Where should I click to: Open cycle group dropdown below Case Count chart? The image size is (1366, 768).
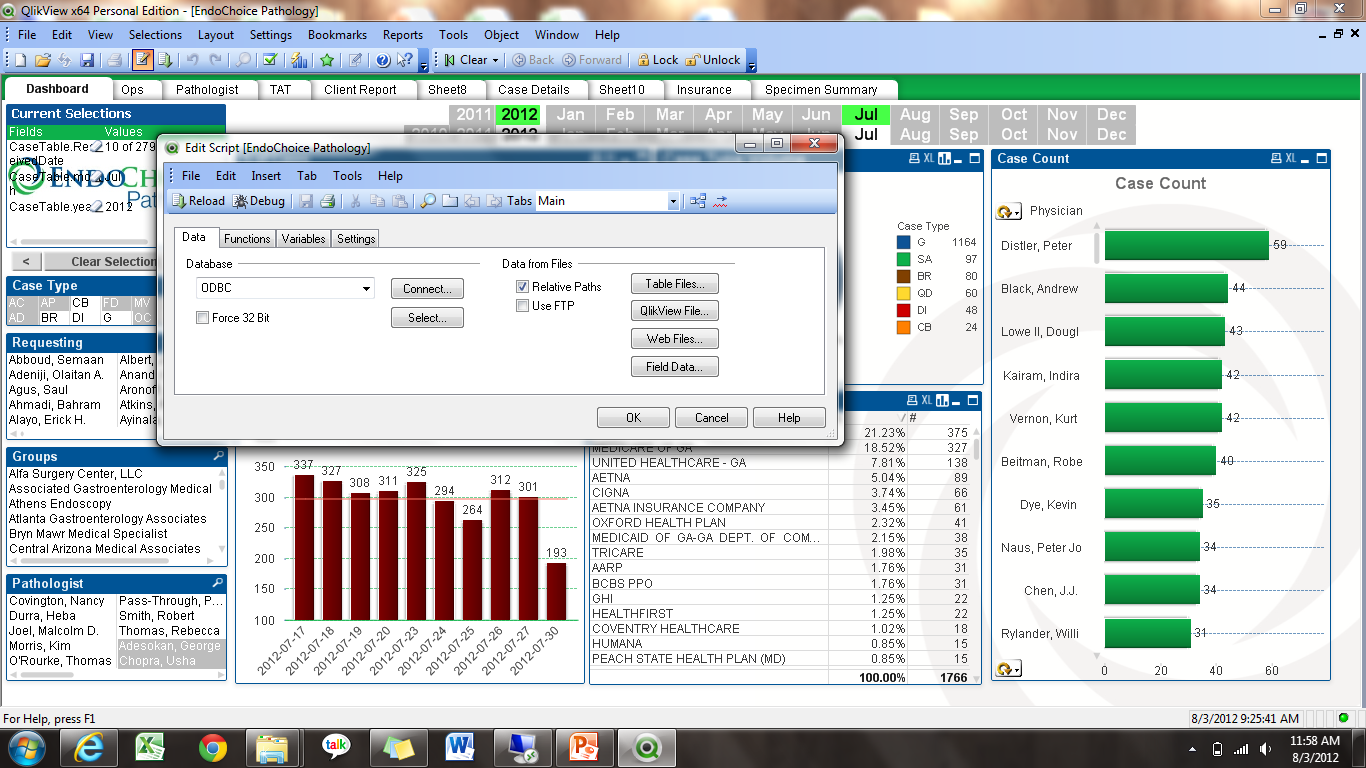1009,668
